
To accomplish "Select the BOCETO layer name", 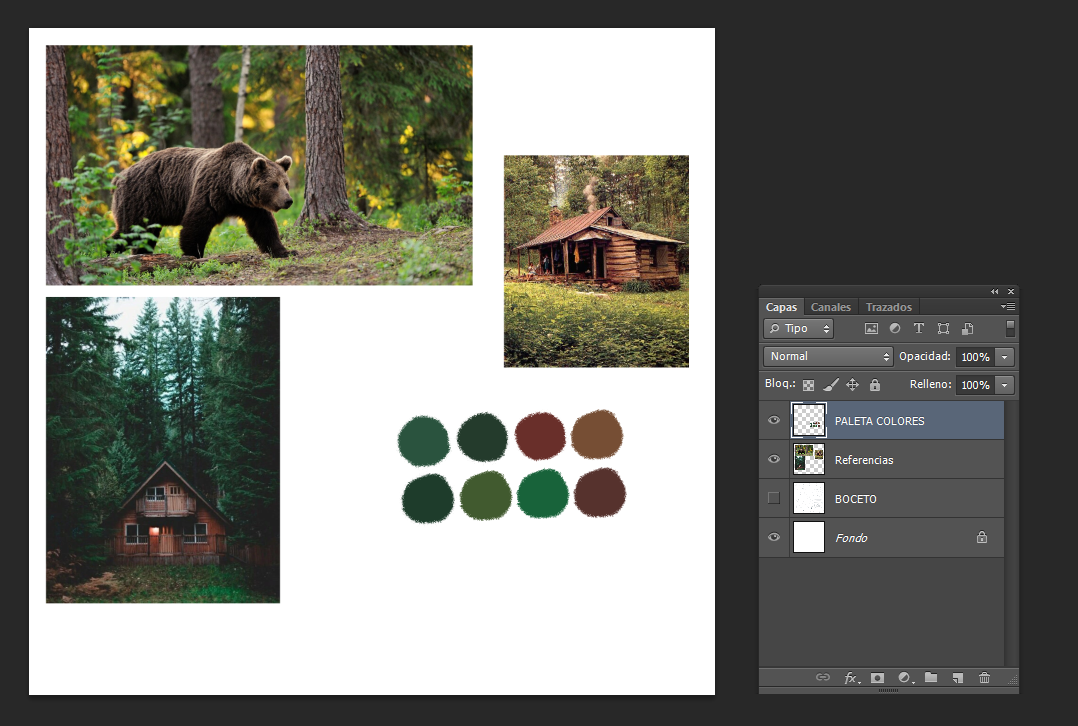I will (x=856, y=499).
